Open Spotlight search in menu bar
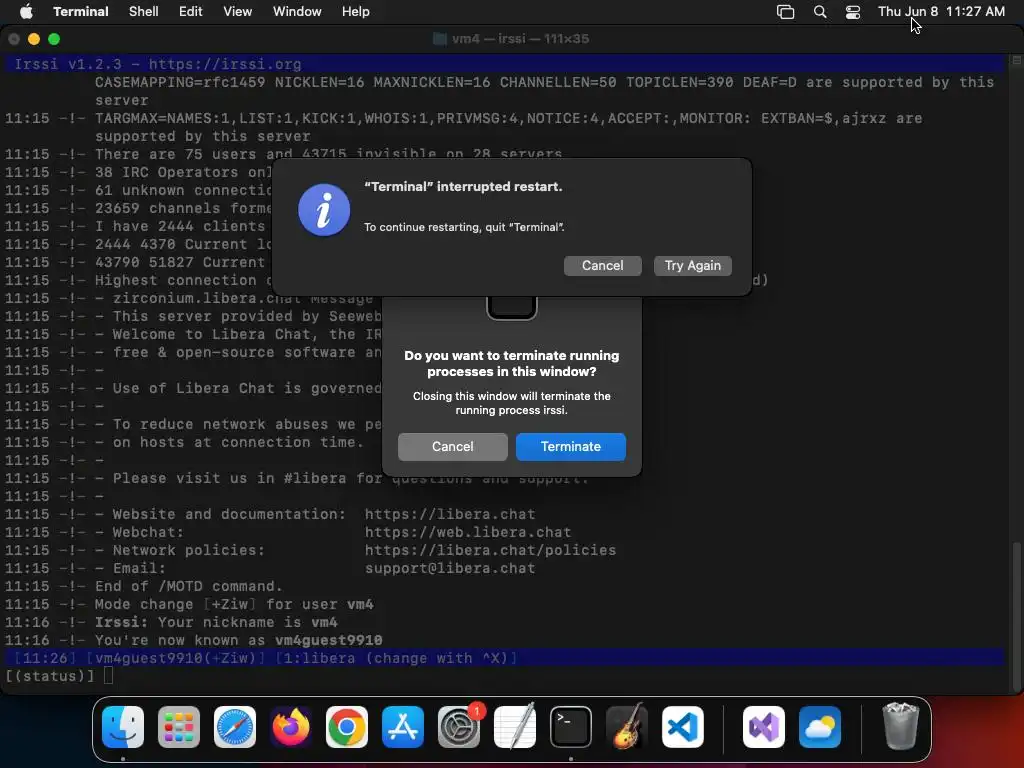 pyautogui.click(x=820, y=12)
